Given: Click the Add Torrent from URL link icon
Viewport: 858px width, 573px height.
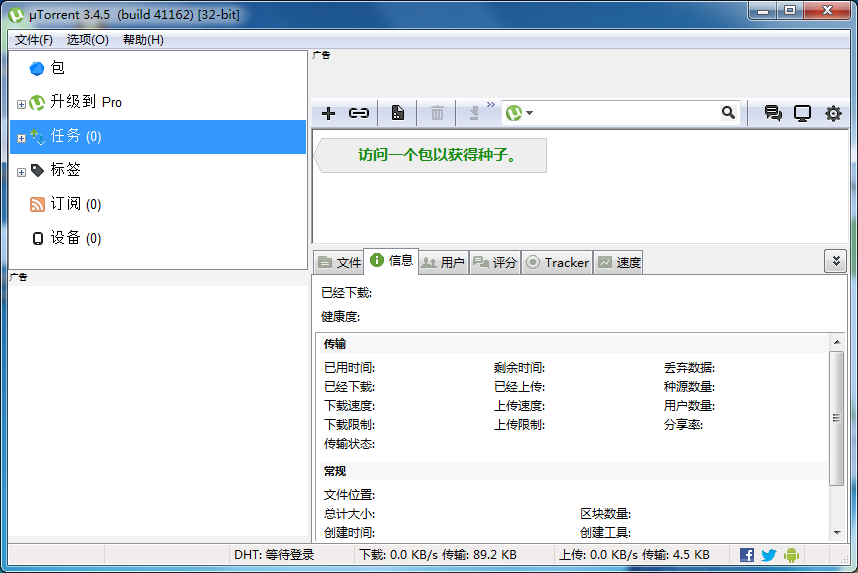Looking at the screenshot, I should [x=358, y=113].
